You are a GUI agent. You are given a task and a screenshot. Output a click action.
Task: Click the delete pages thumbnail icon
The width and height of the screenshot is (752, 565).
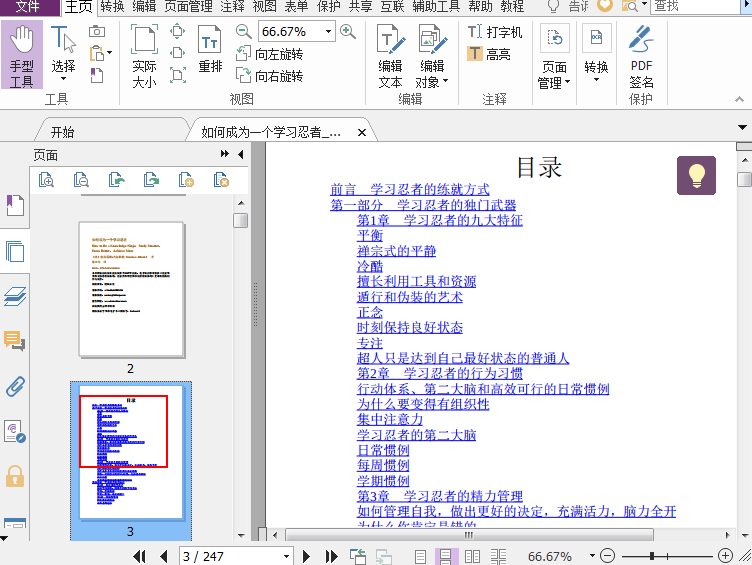pos(221,180)
